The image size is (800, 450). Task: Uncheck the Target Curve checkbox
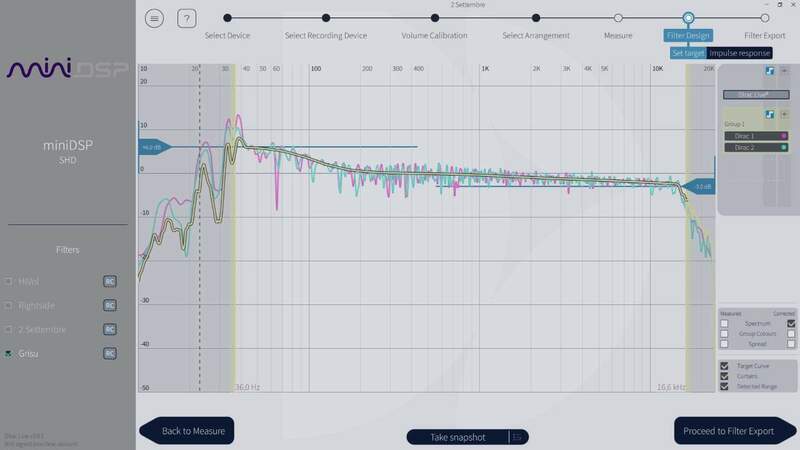(725, 366)
